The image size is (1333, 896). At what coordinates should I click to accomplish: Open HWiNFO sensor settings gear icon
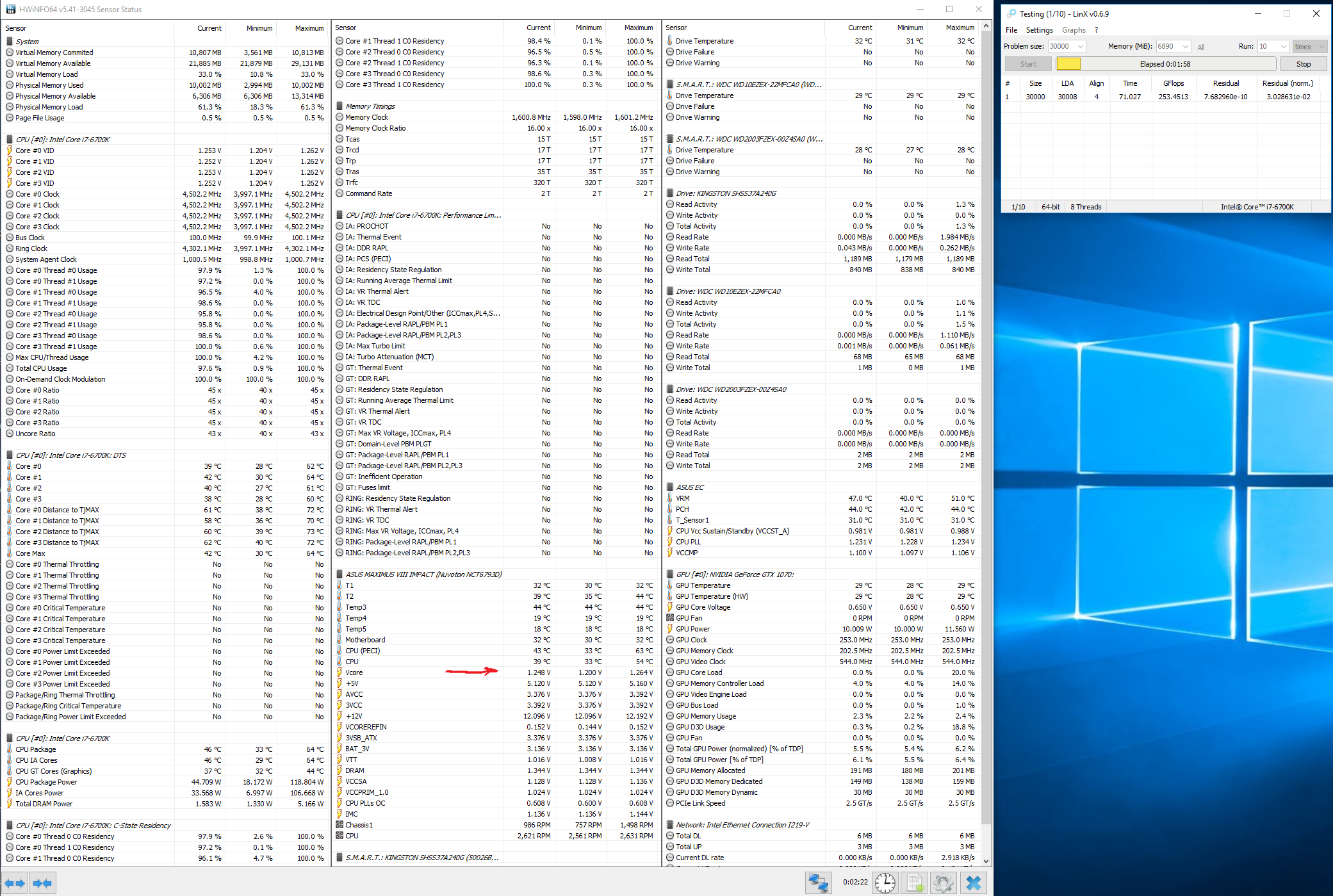click(x=944, y=883)
